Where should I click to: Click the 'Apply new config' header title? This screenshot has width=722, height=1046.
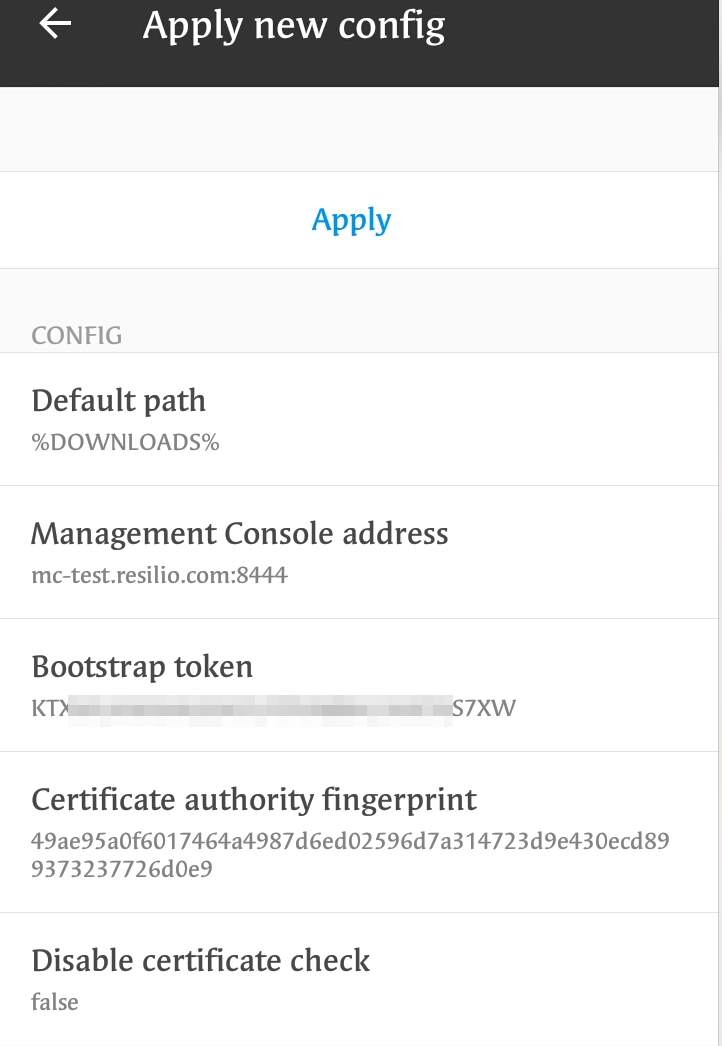[x=293, y=26]
